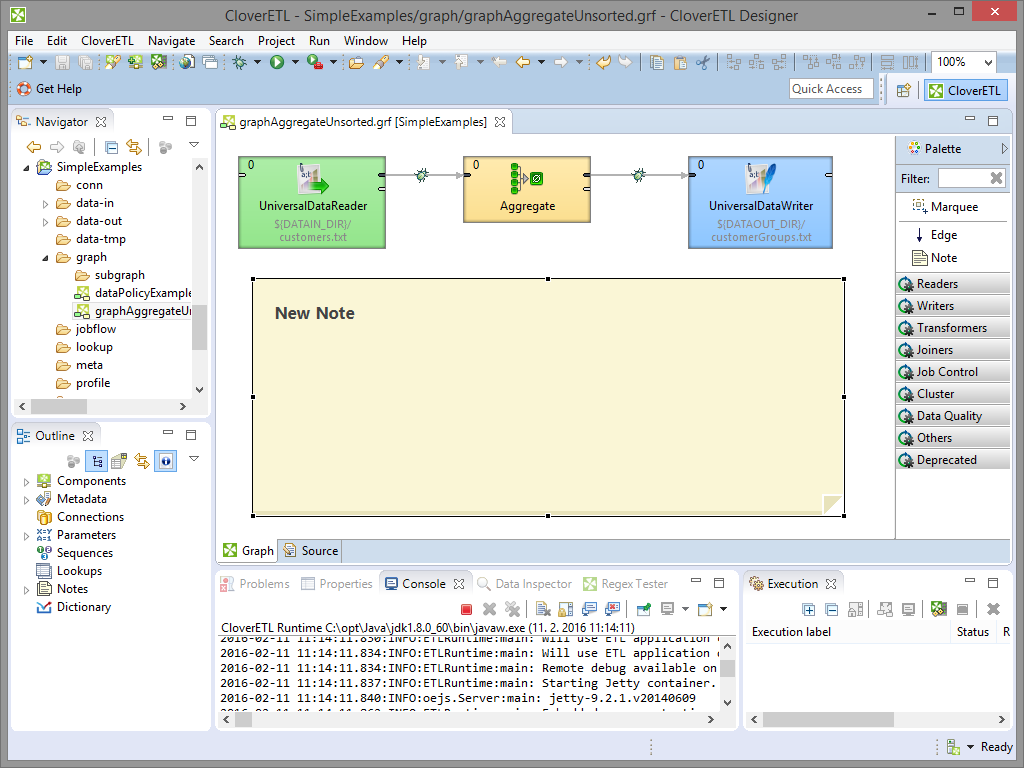The width and height of the screenshot is (1024, 768).
Task: Click the Palette Filter input field
Action: [x=961, y=178]
